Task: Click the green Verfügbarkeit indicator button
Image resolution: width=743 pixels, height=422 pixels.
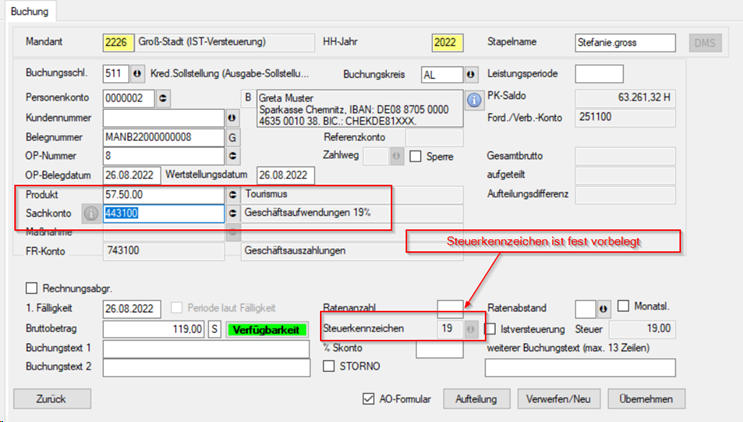Action: point(264,329)
